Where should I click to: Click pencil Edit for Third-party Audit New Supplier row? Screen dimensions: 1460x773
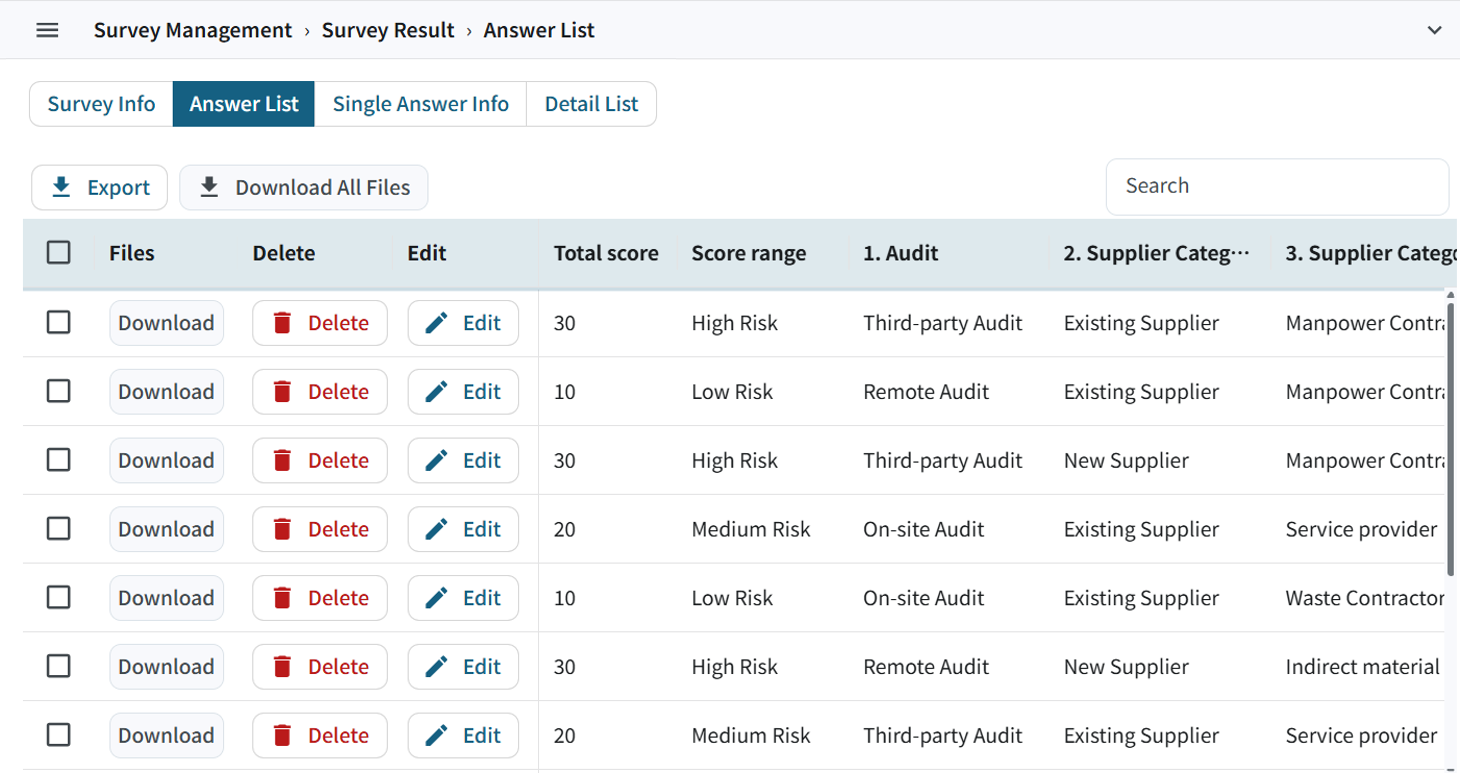point(463,460)
